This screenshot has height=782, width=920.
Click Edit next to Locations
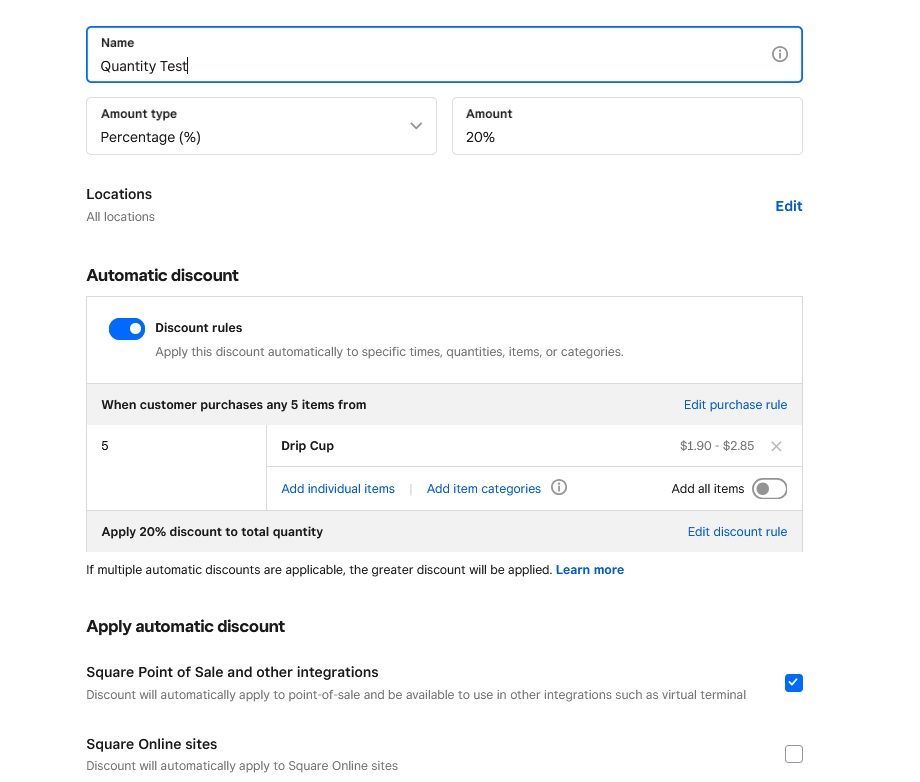point(788,206)
